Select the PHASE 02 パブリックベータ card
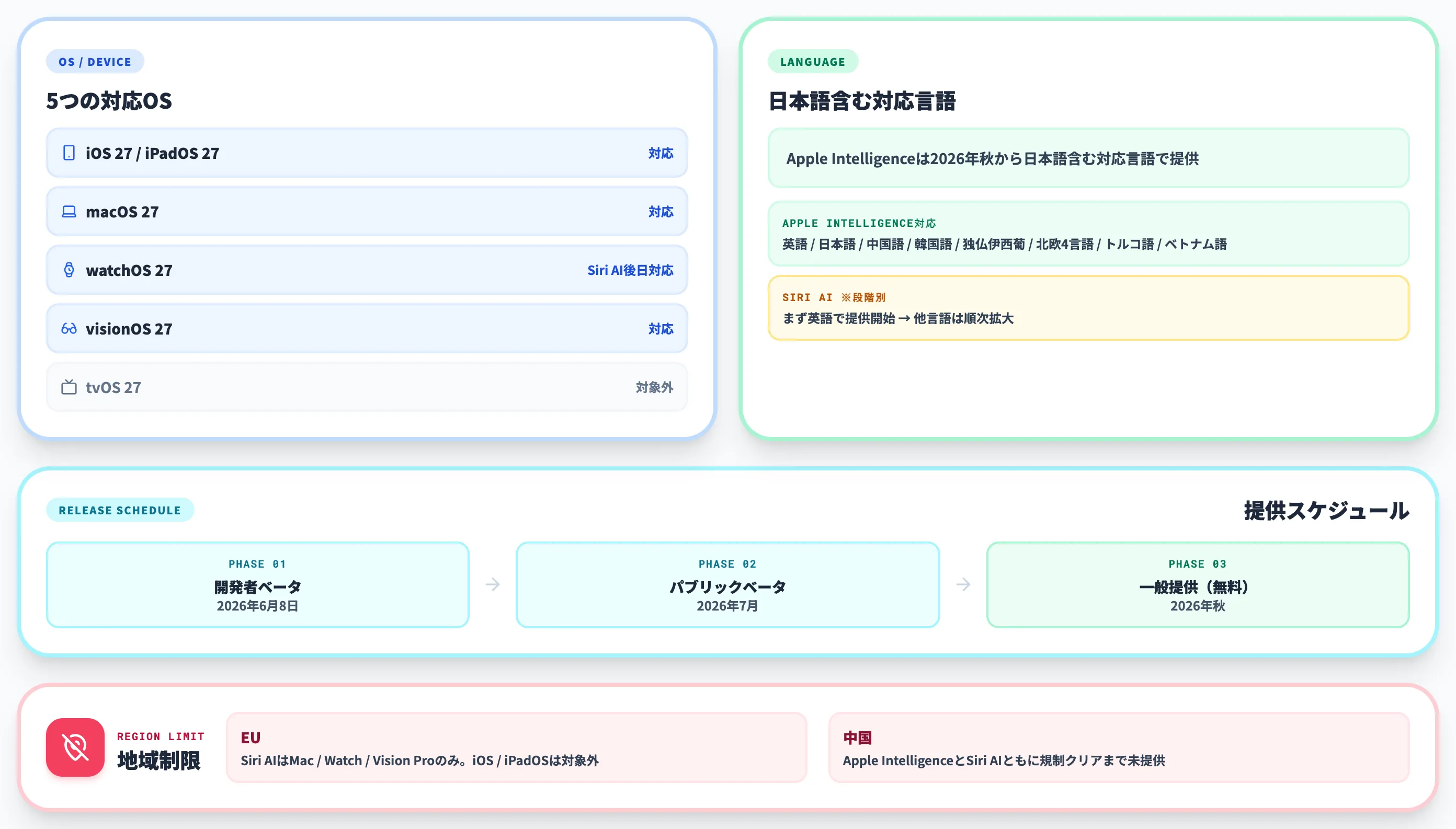This screenshot has width=1456, height=829. (727, 585)
